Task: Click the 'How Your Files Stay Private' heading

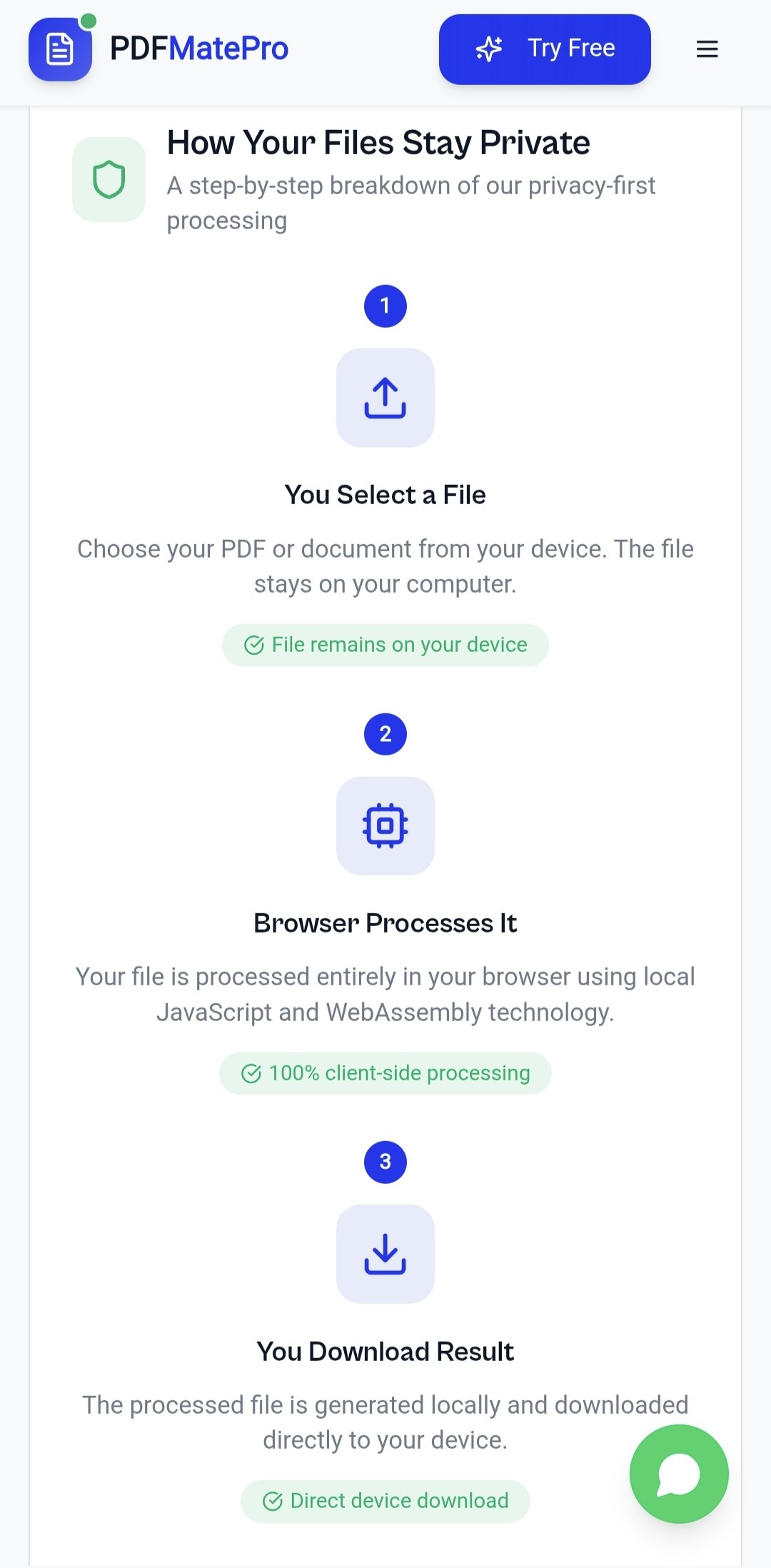Action: pos(378,141)
